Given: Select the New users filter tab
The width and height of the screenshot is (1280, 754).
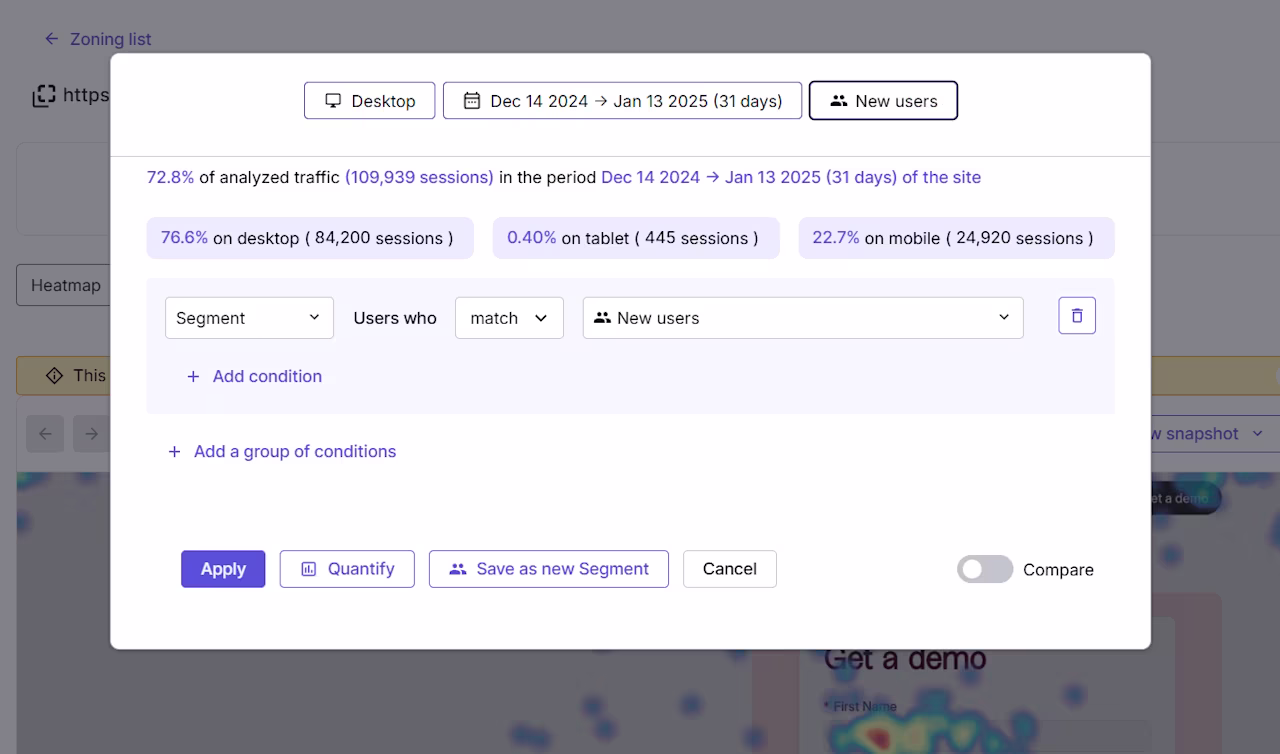Looking at the screenshot, I should pos(883,101).
